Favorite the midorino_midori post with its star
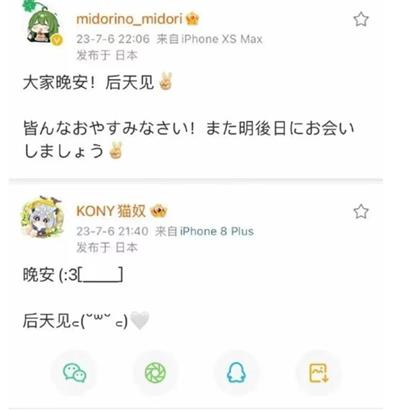 pos(361,19)
